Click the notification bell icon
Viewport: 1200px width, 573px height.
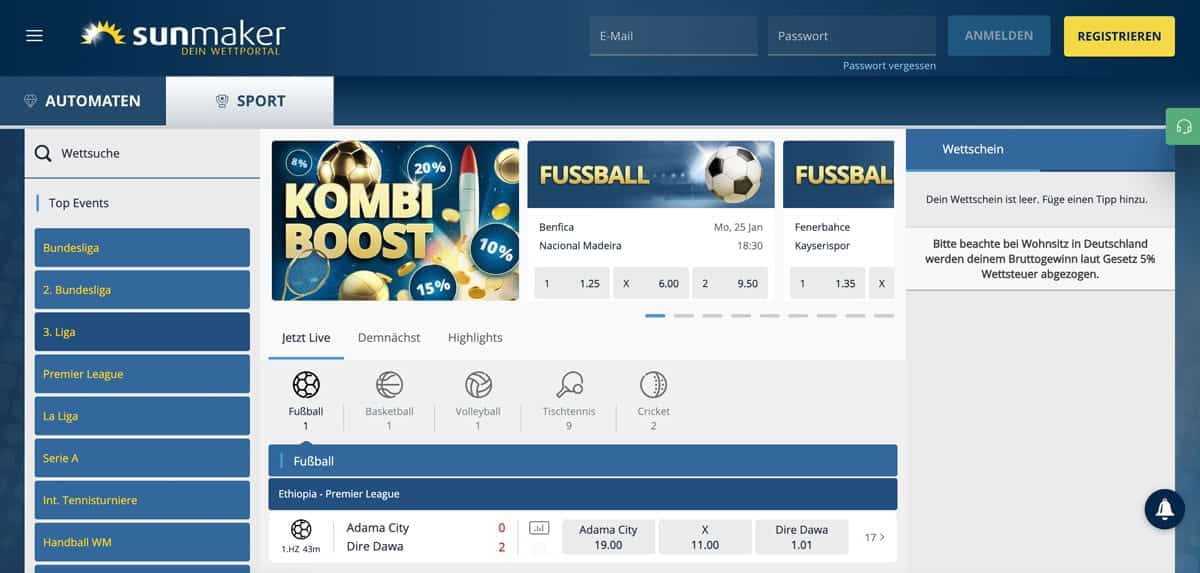click(x=1165, y=509)
